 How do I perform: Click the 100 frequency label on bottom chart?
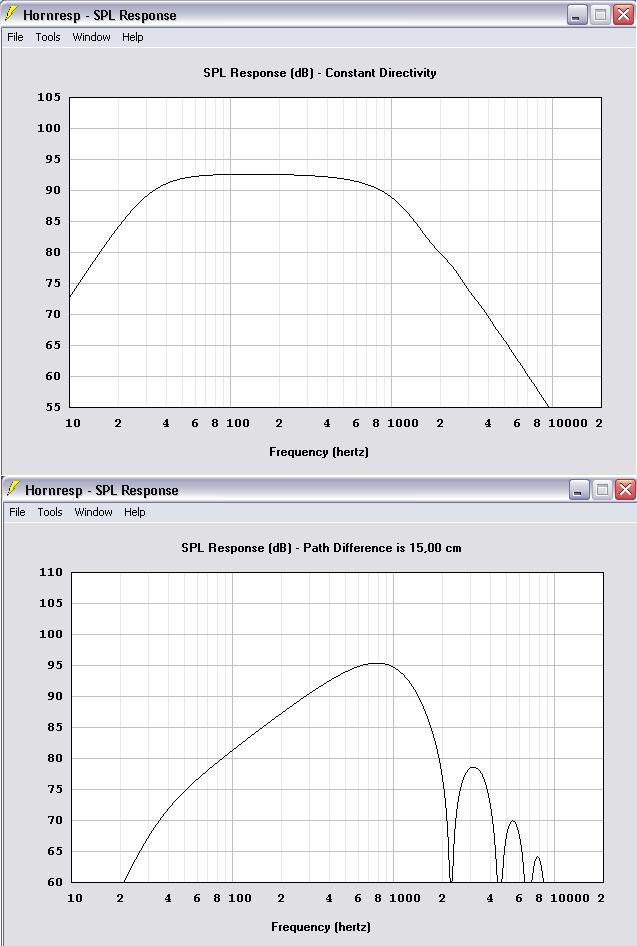(239, 898)
